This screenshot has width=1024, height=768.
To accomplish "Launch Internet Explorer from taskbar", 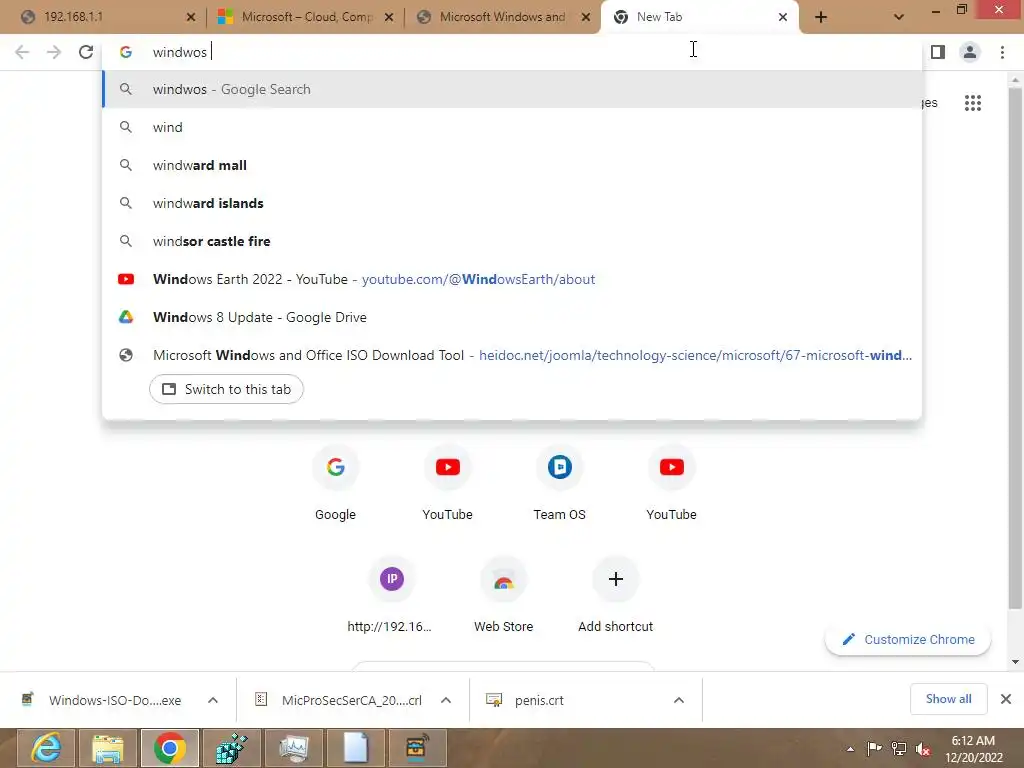I will click(46, 748).
